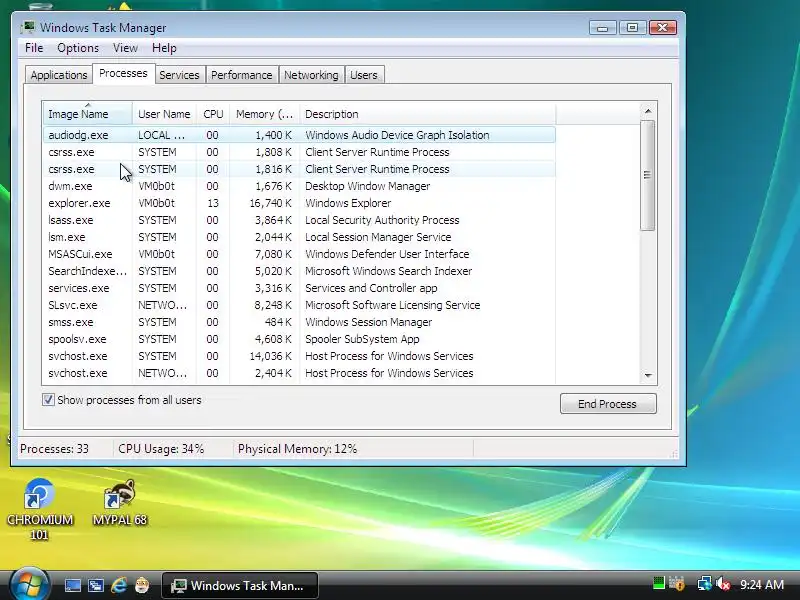
Task: Sort by Image Name column header
Action: click(x=87, y=114)
